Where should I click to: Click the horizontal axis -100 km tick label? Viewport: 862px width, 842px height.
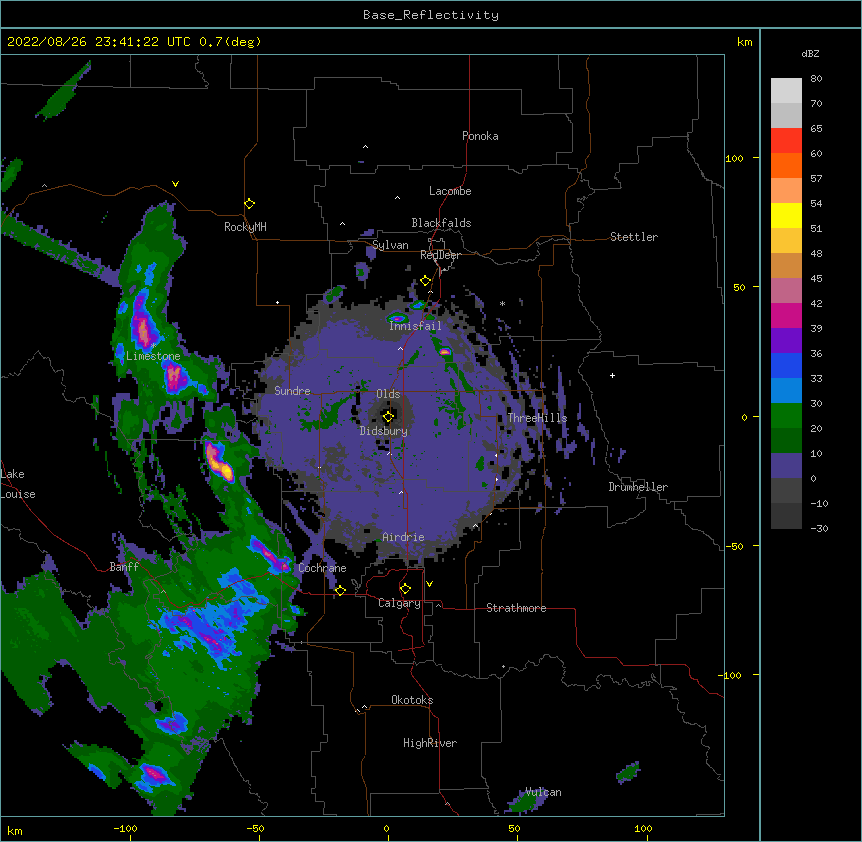pos(125,828)
